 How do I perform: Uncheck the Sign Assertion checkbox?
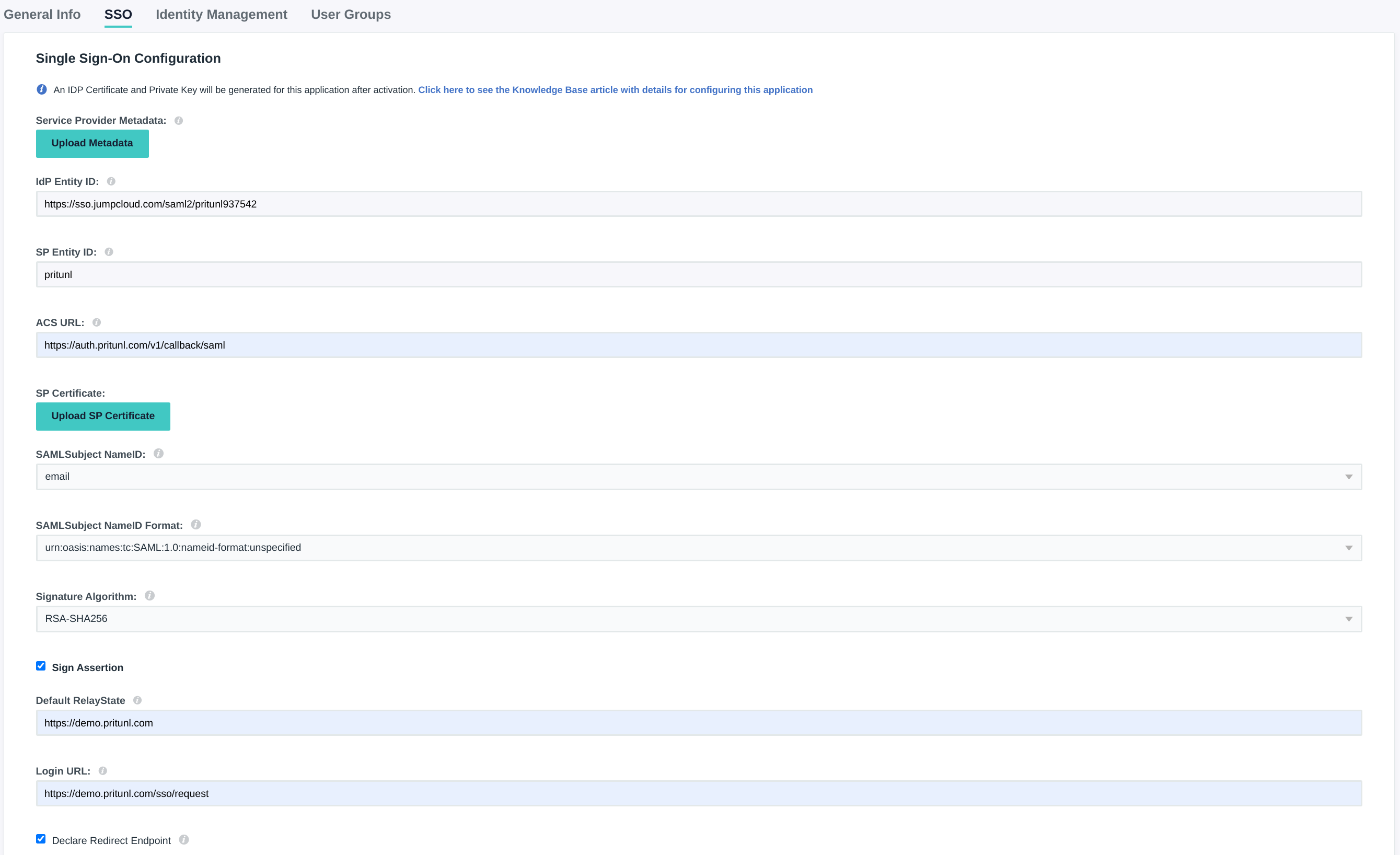click(41, 666)
